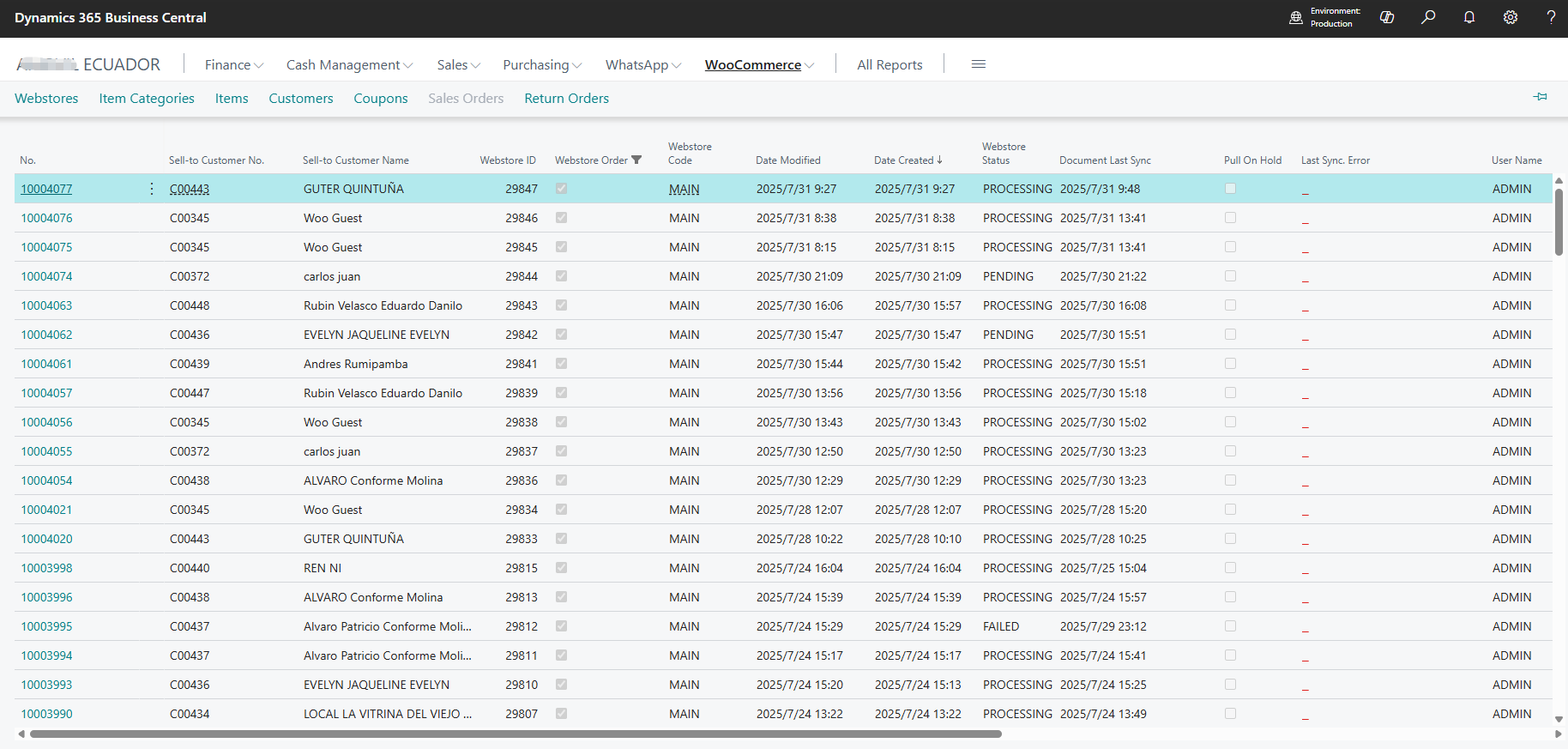The height and width of the screenshot is (749, 1568).
Task: Click the Document Last Sync column header
Action: pos(1105,160)
